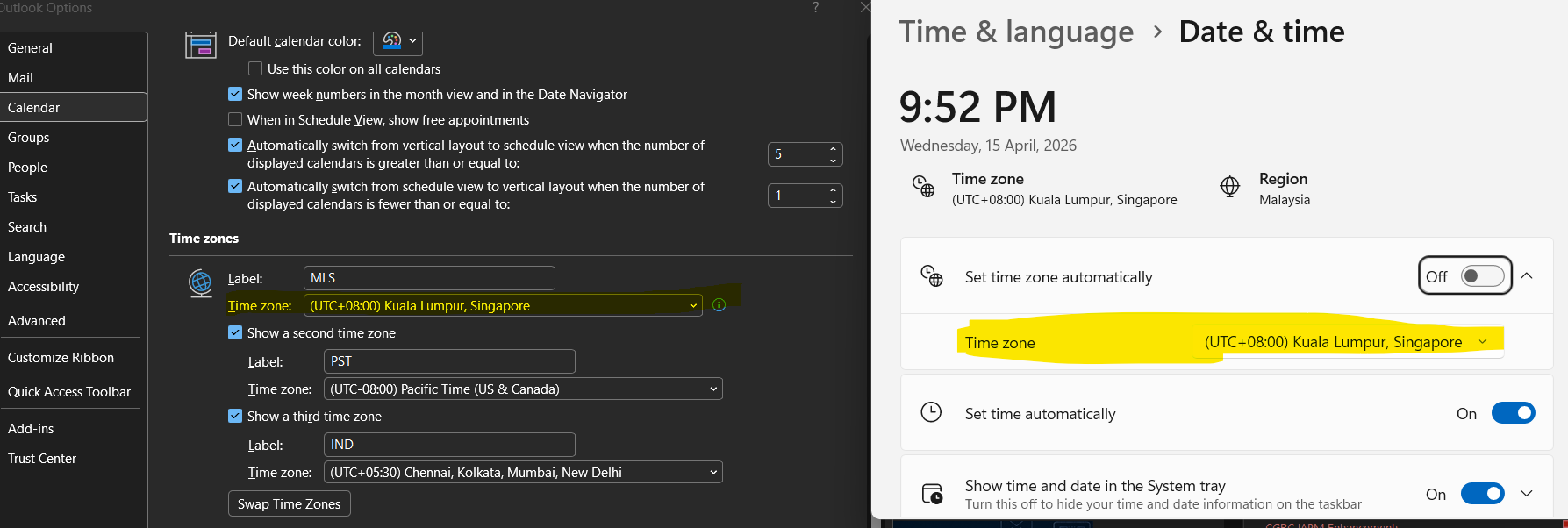Click the Time zones section heading
This screenshot has width=1568, height=528.
point(204,239)
